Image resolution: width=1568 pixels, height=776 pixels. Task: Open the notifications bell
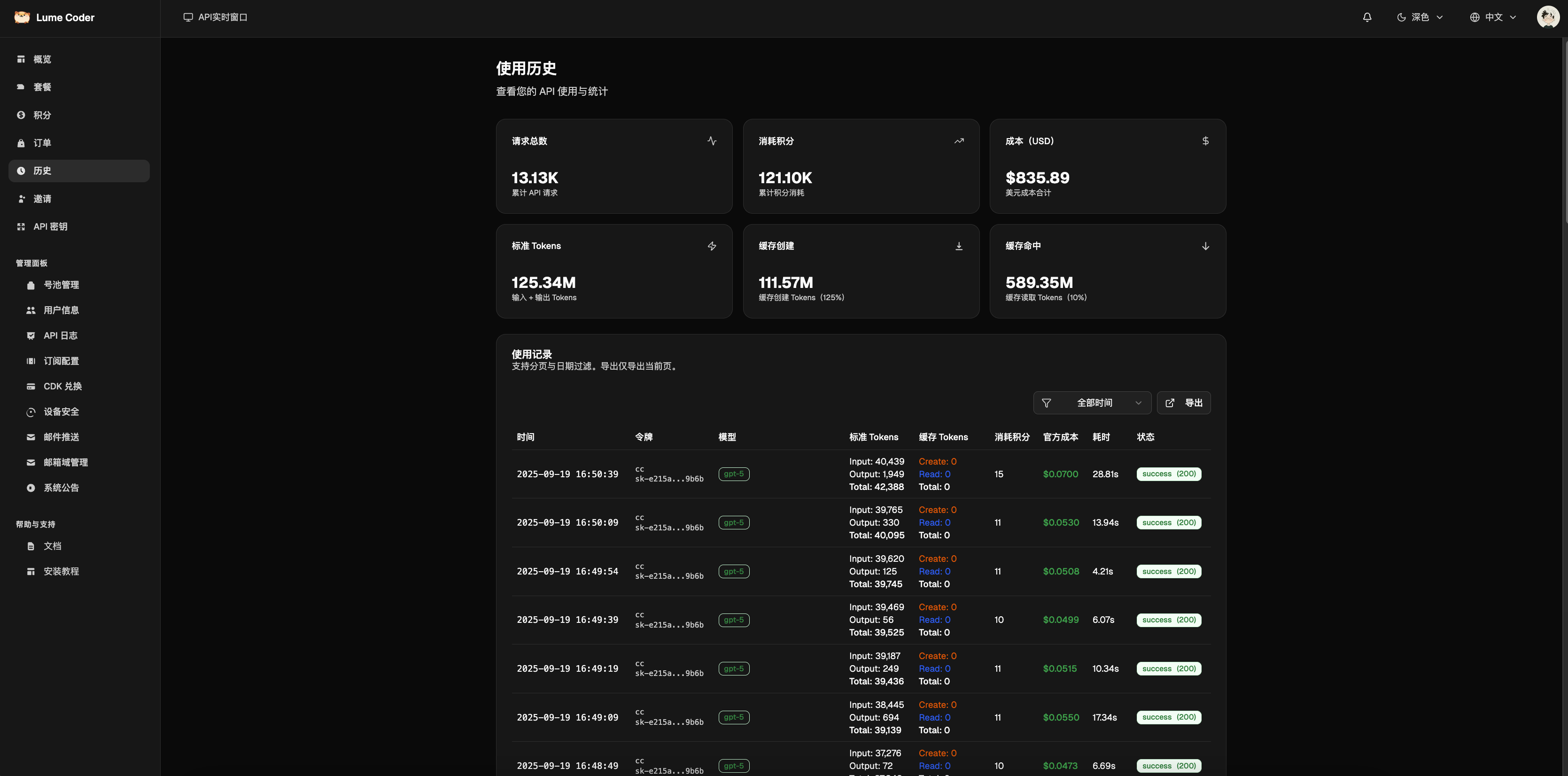tap(1367, 17)
